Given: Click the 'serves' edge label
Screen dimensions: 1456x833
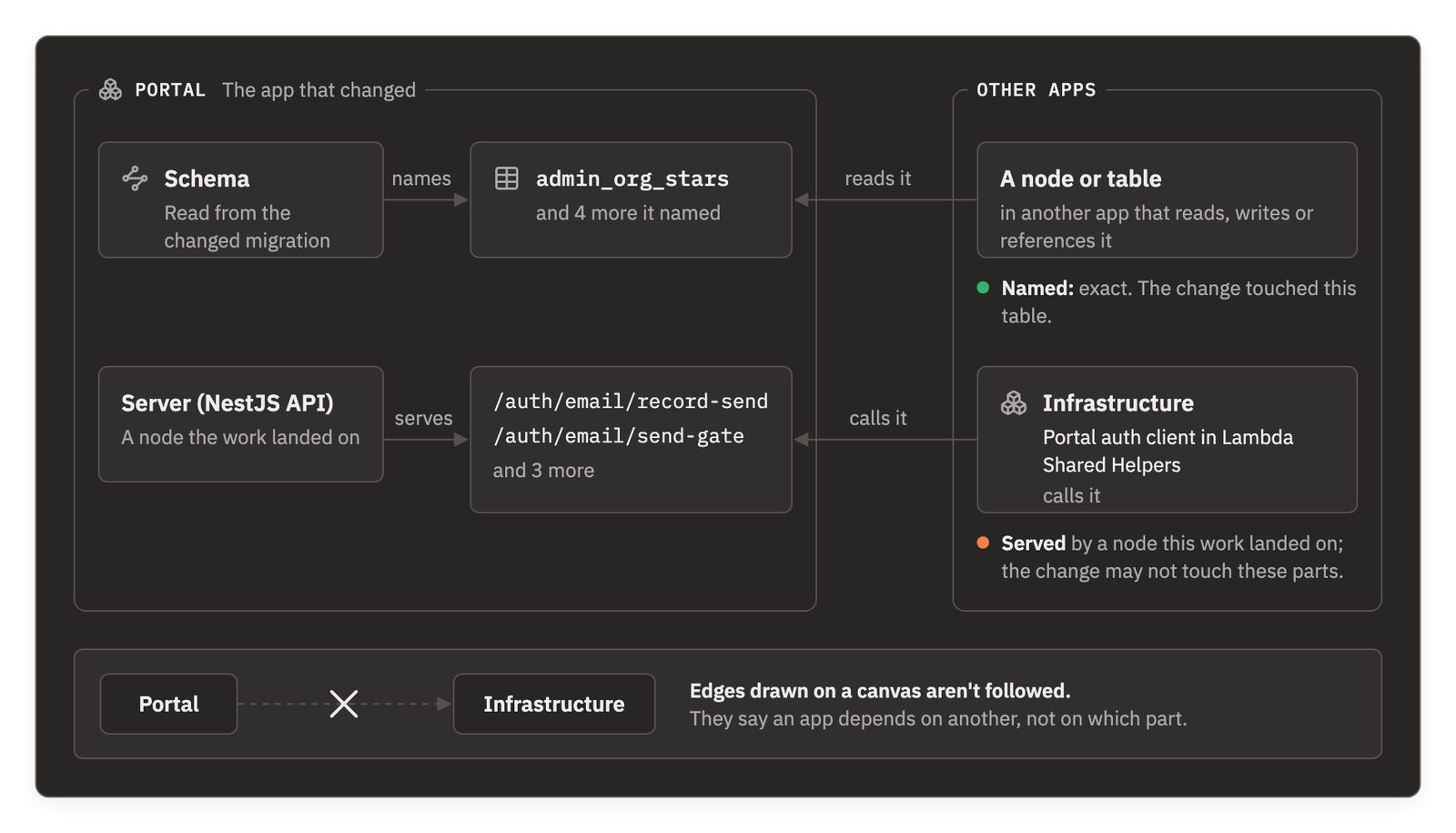Looking at the screenshot, I should click(423, 418).
